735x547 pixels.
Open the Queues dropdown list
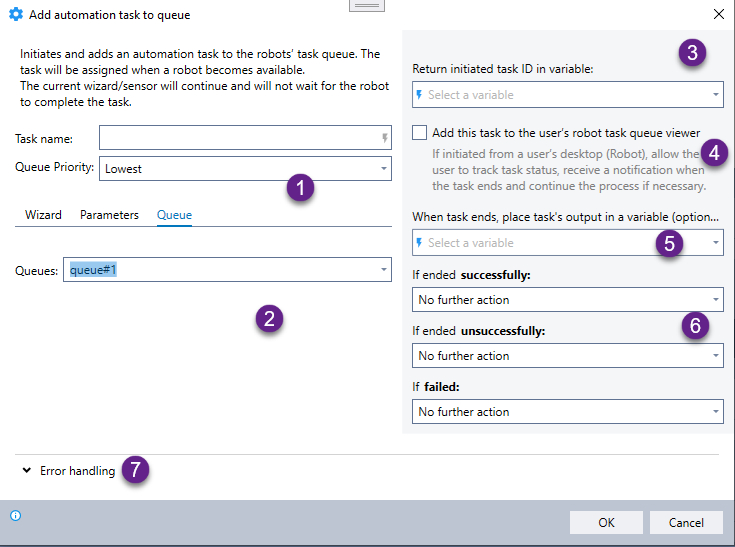pos(384,270)
